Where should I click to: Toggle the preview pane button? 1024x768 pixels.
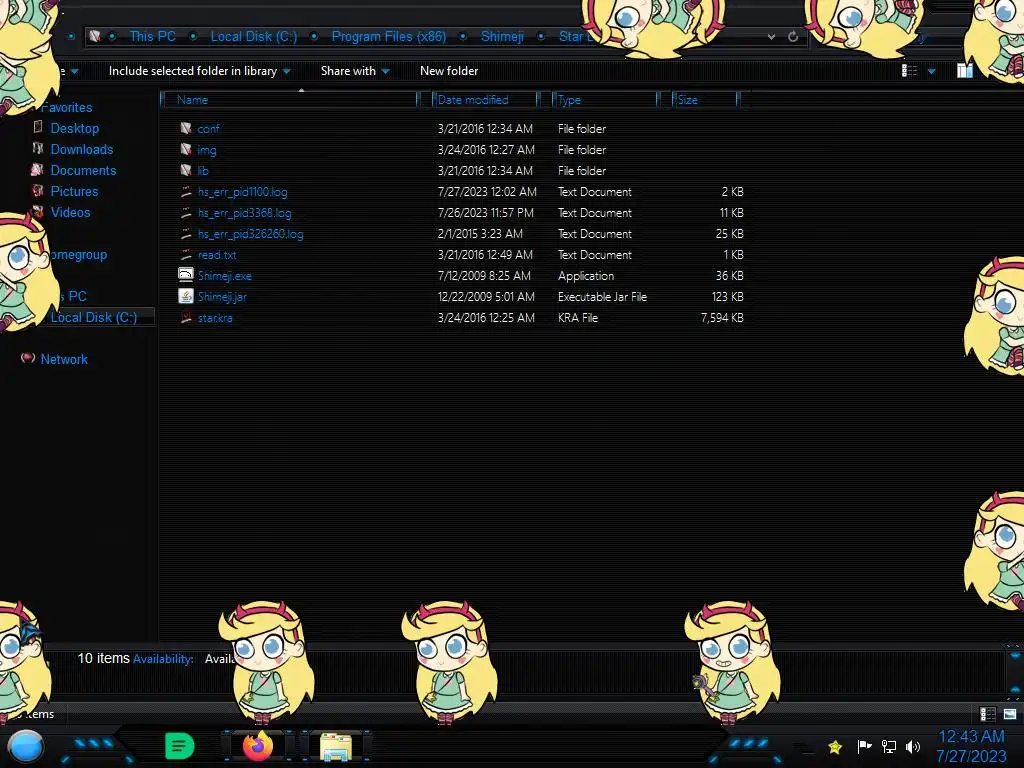pyautogui.click(x=965, y=71)
